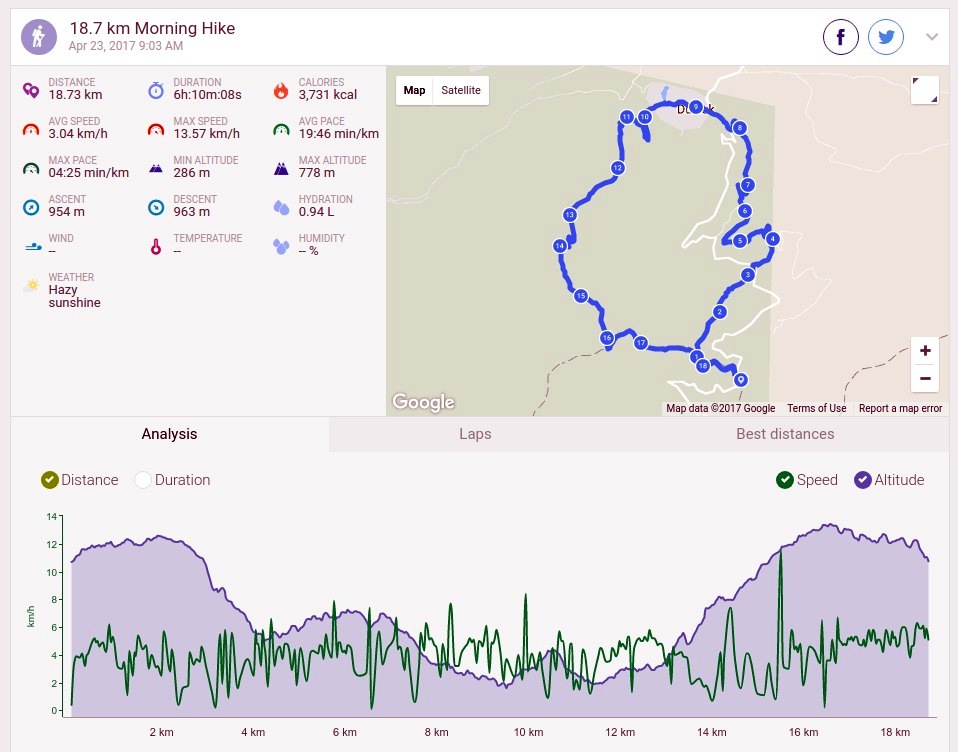The image size is (958, 752).
Task: Click the 13.57 km/h max speed value
Action: pyautogui.click(x=207, y=134)
